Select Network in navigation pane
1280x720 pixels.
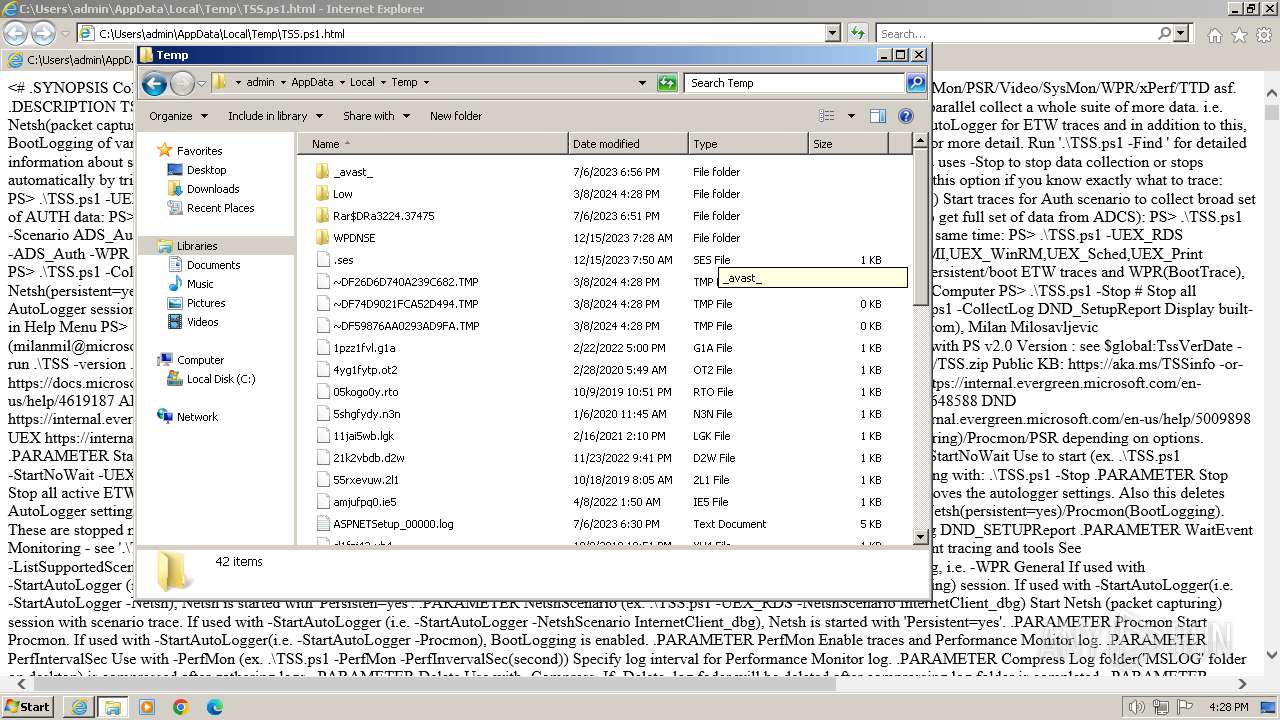pos(197,417)
